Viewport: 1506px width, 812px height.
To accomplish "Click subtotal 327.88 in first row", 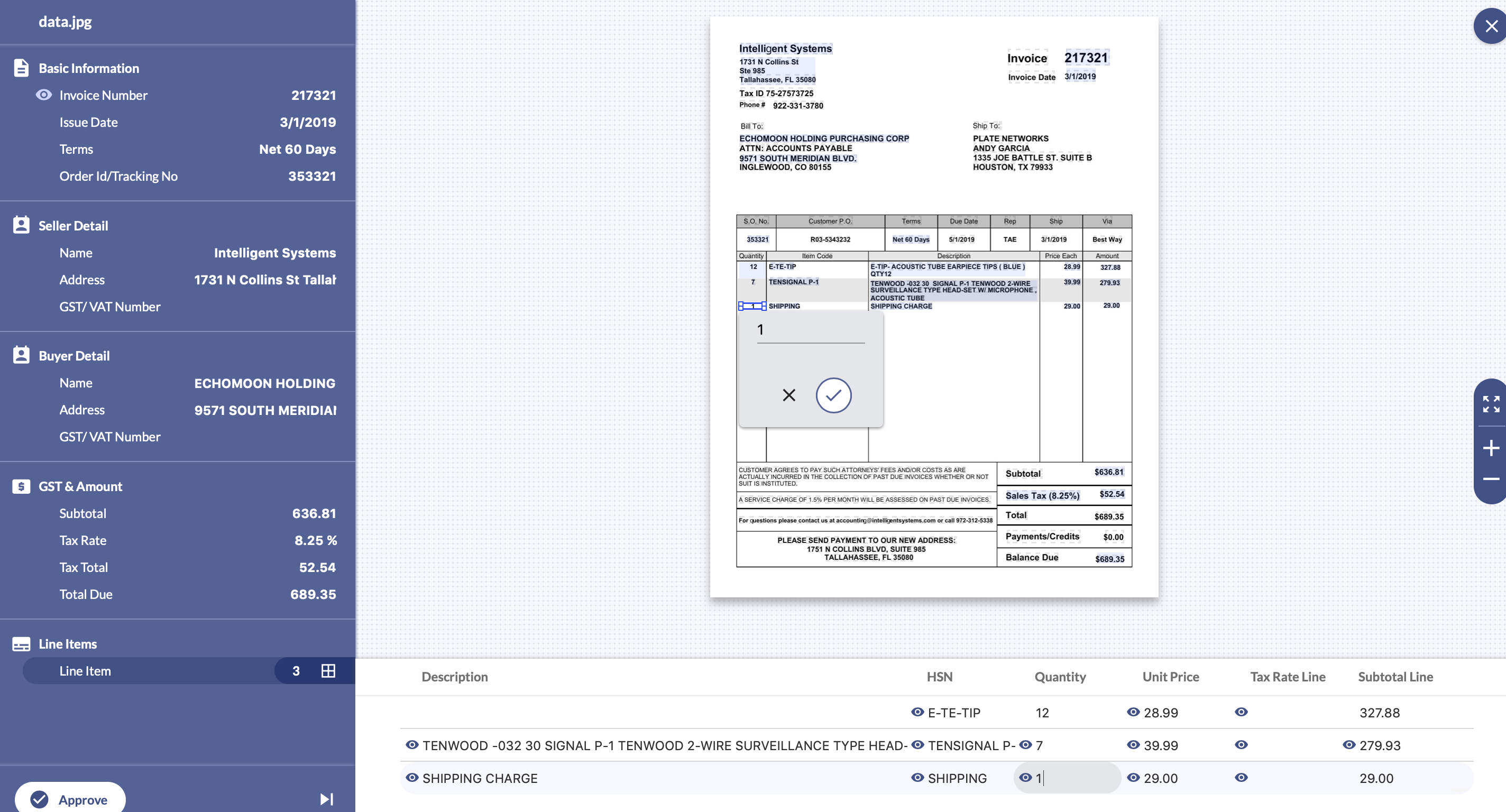I will click(1379, 712).
